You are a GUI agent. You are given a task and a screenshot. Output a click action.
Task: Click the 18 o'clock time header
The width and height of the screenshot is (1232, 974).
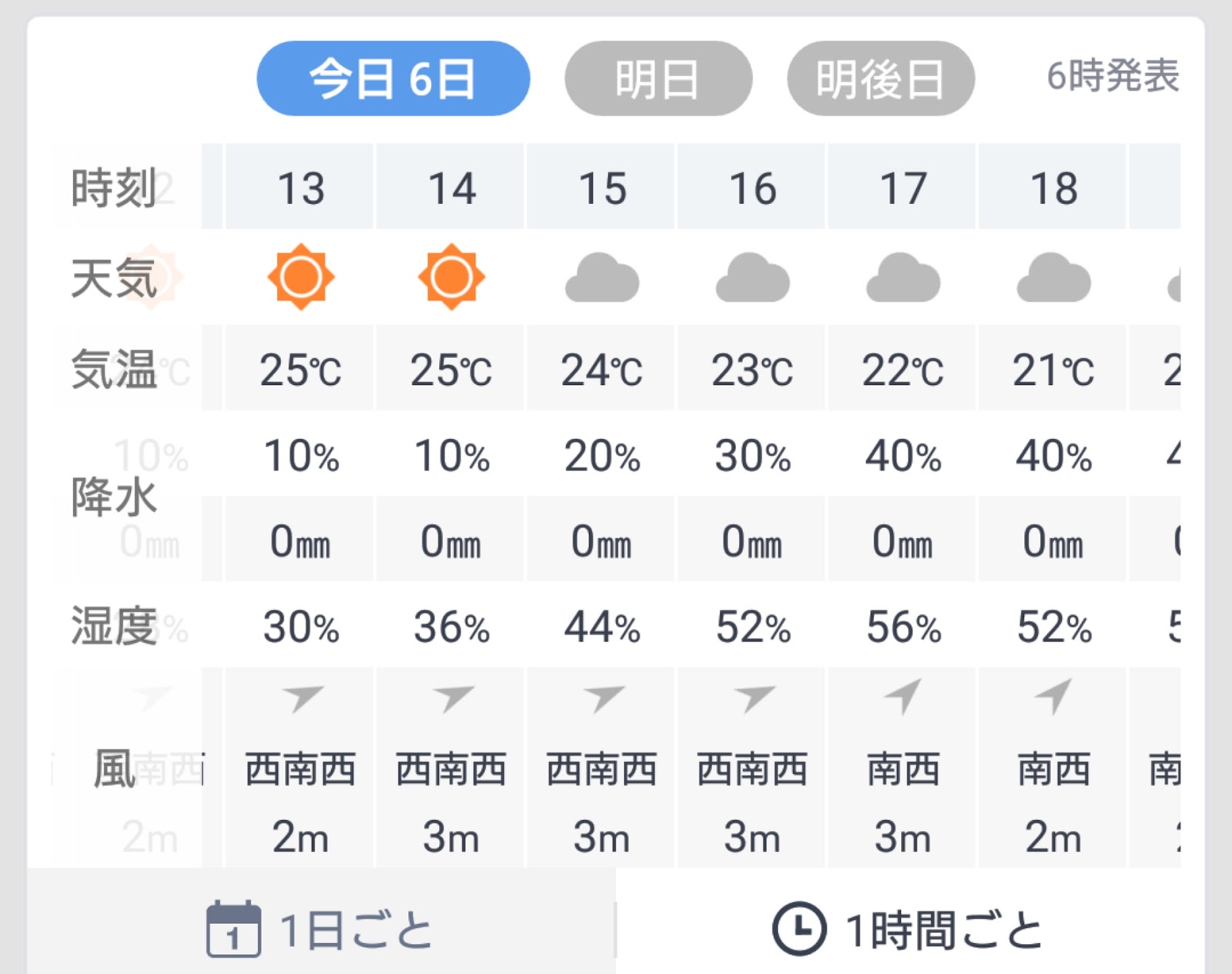(1053, 188)
